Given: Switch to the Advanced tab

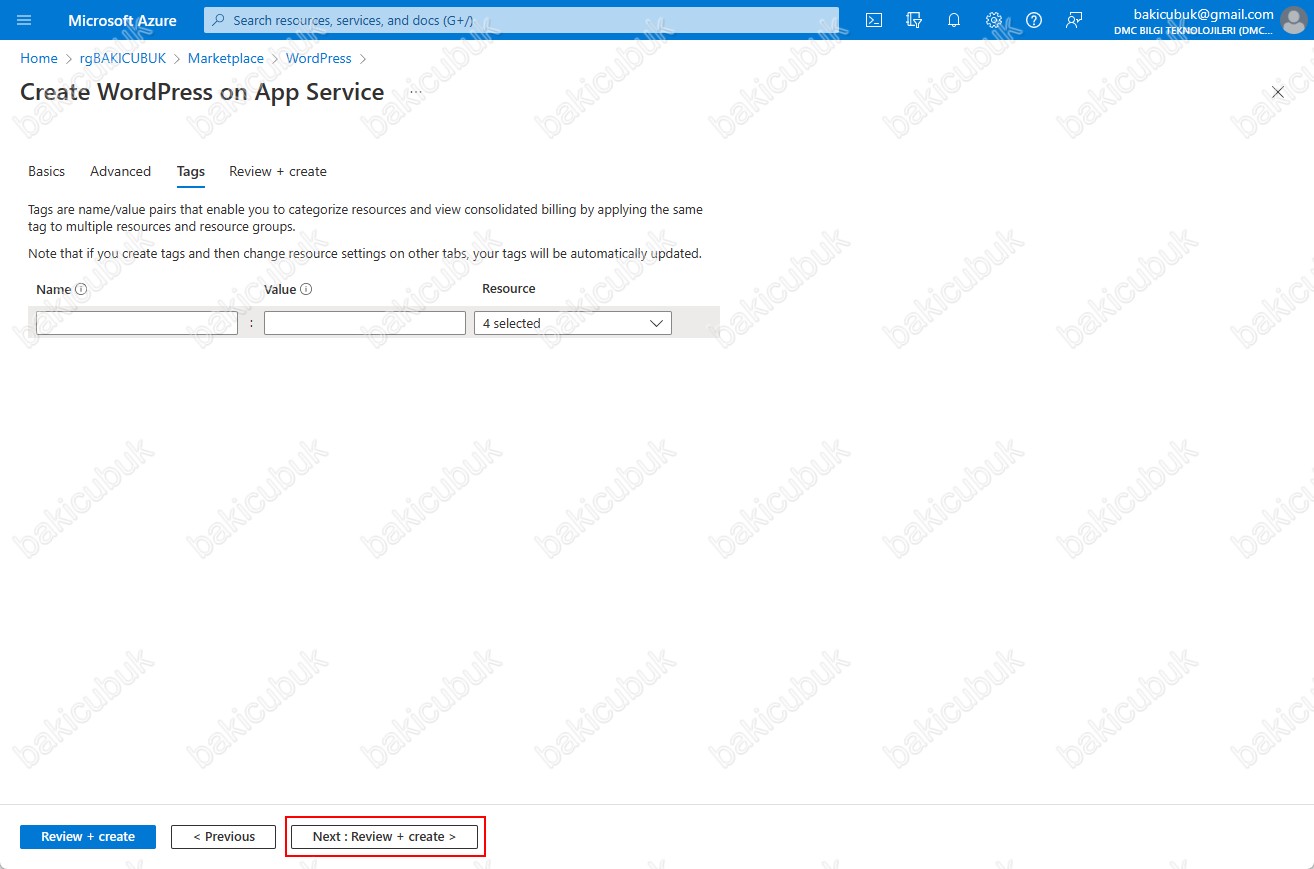Looking at the screenshot, I should tap(120, 171).
